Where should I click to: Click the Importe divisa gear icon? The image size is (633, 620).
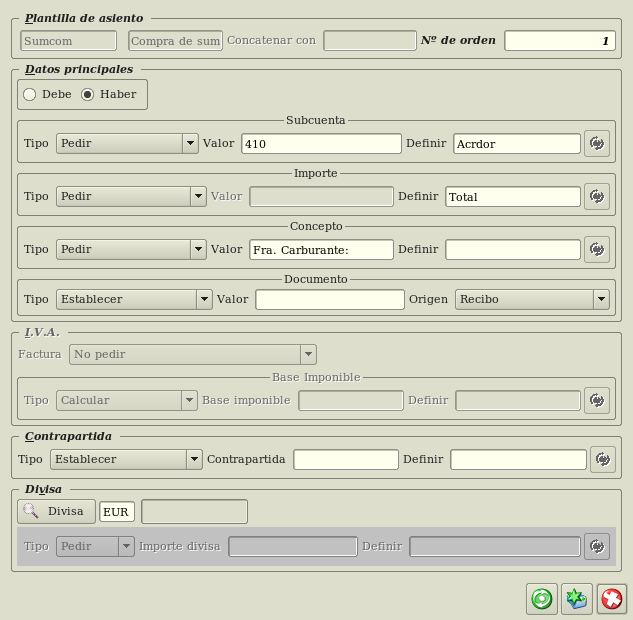coord(597,546)
